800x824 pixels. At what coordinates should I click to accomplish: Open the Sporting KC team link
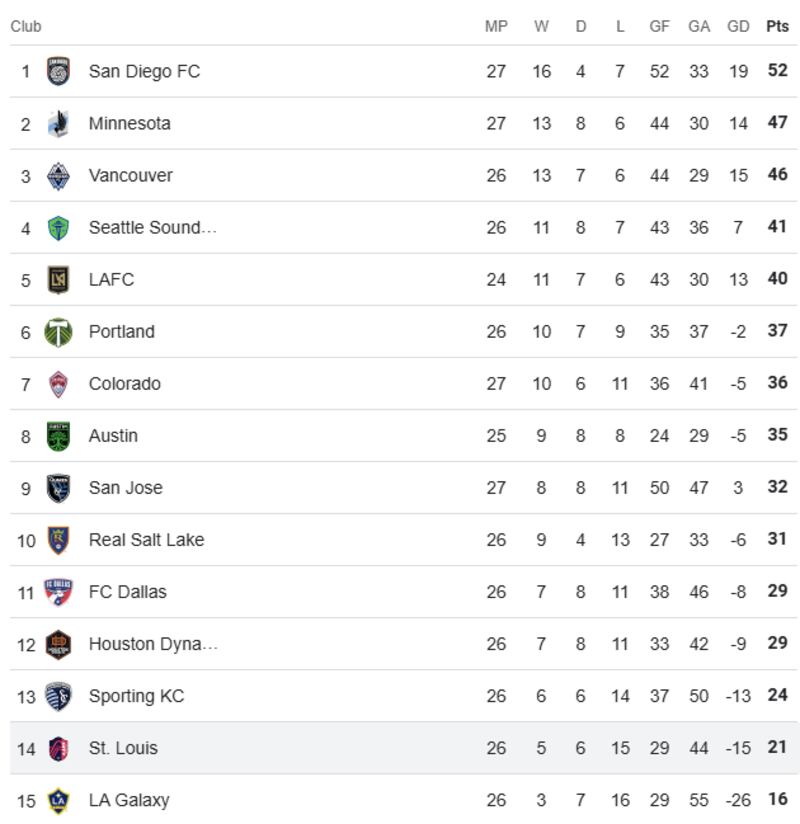point(136,696)
